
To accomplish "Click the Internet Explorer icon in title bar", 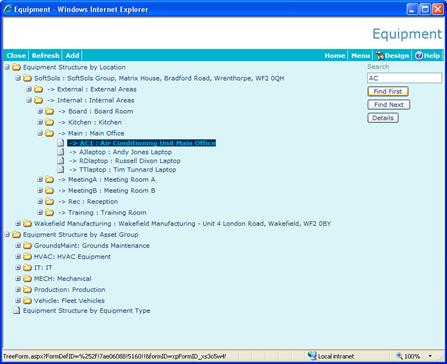I will click(7, 9).
